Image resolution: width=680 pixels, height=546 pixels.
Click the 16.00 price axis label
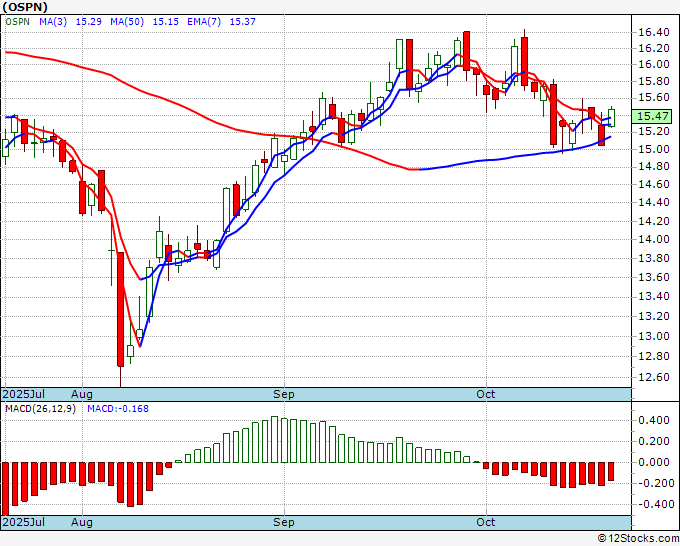pyautogui.click(x=654, y=64)
